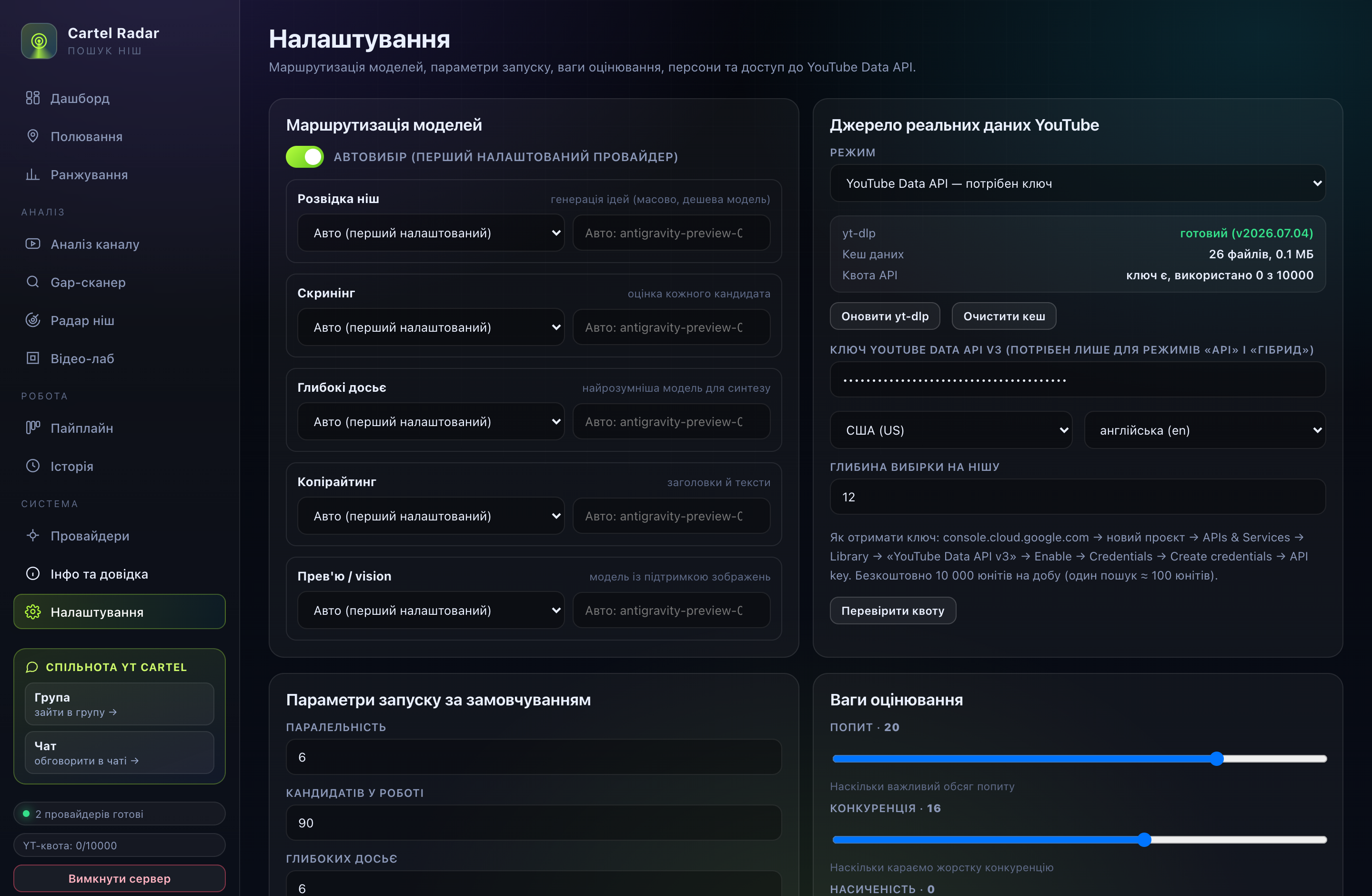Click the Gap-сканер magnifier icon
The image size is (1372, 896).
[33, 282]
